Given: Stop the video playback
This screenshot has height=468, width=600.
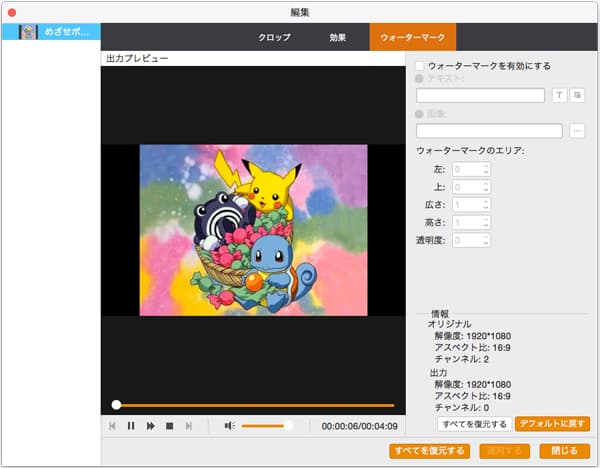Looking at the screenshot, I should click(x=170, y=426).
